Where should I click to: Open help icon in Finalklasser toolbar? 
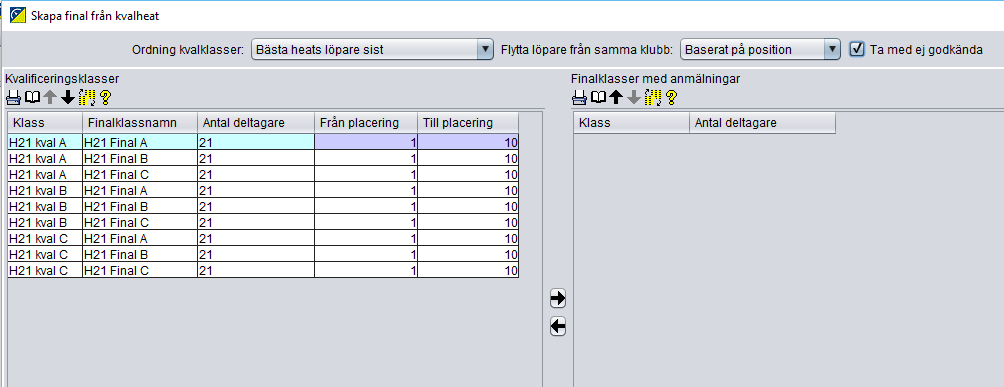pyautogui.click(x=671, y=97)
